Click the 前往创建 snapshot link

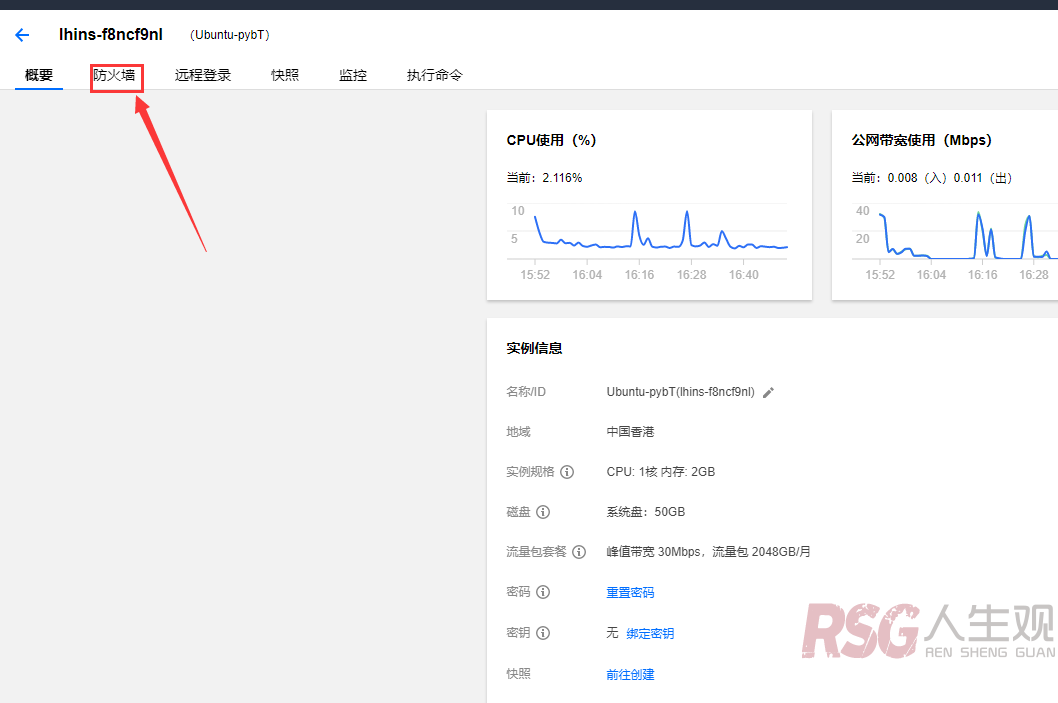(x=630, y=675)
